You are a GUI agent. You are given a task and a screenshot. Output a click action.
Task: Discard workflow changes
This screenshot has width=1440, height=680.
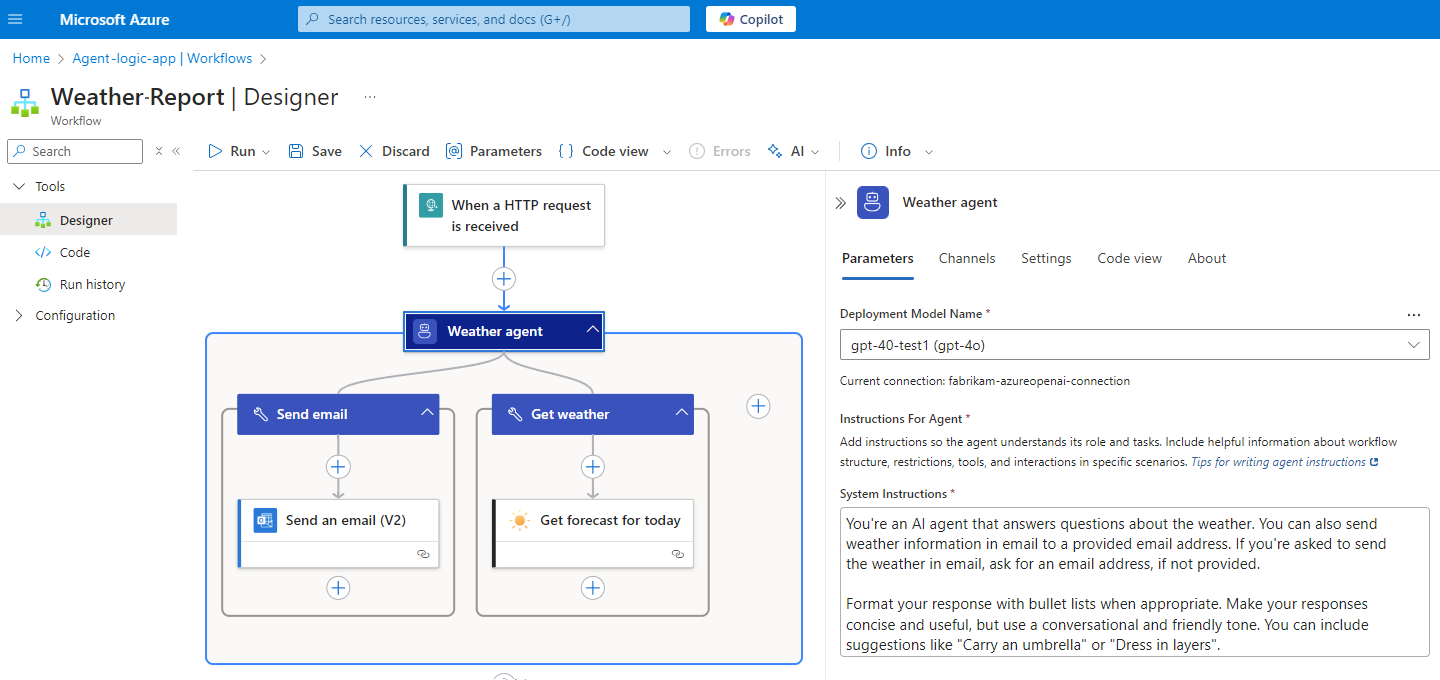(x=394, y=151)
